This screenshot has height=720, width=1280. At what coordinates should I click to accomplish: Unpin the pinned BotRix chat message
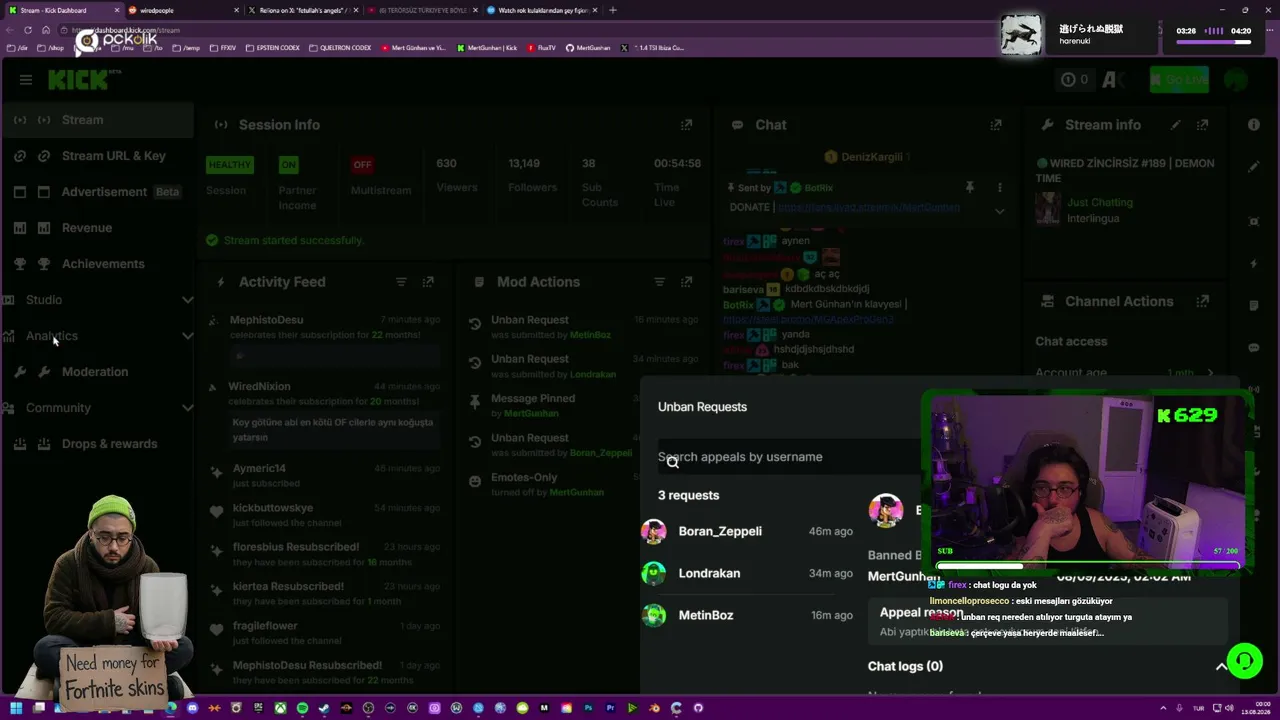[969, 187]
